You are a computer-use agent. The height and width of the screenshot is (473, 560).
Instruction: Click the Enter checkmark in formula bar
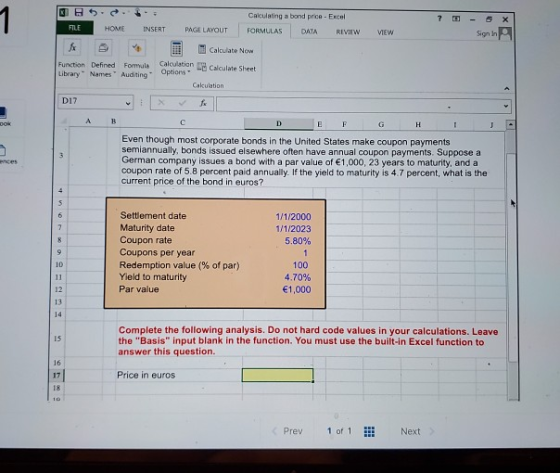click(x=182, y=103)
